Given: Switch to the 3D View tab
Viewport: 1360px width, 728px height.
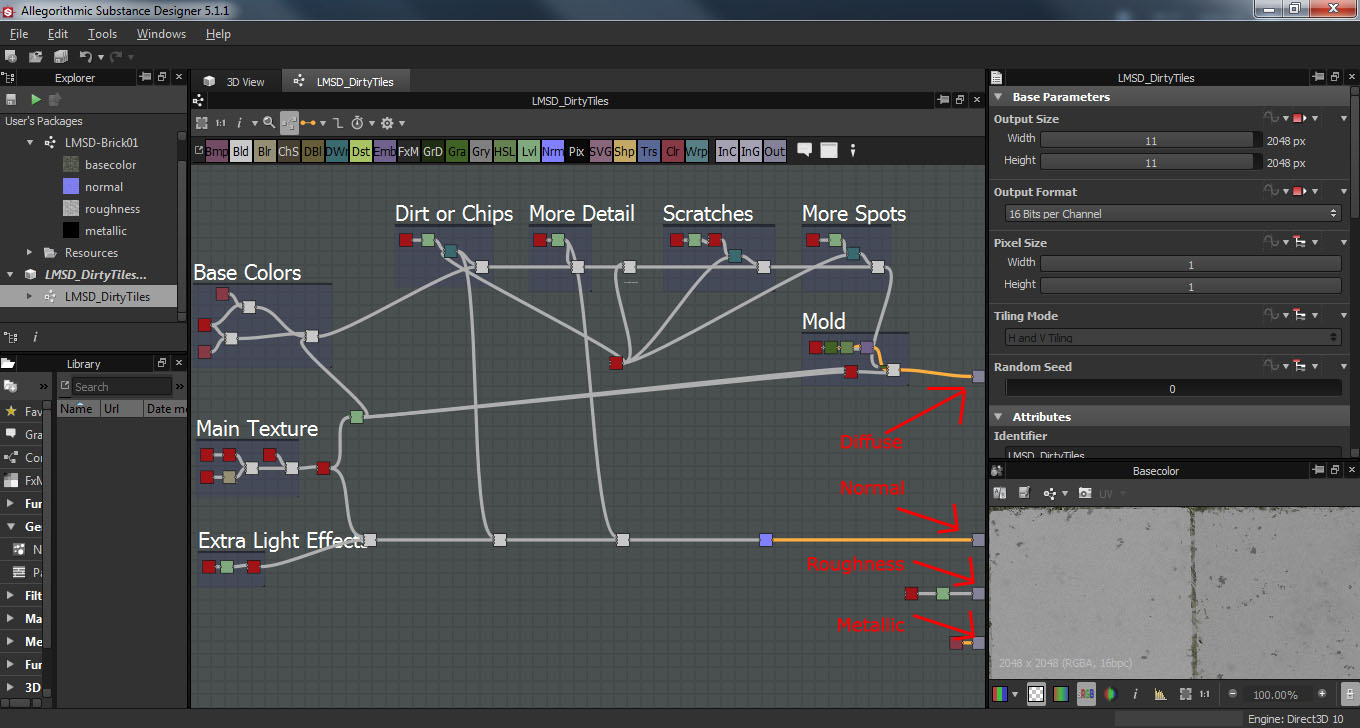Looking at the screenshot, I should 235,82.
